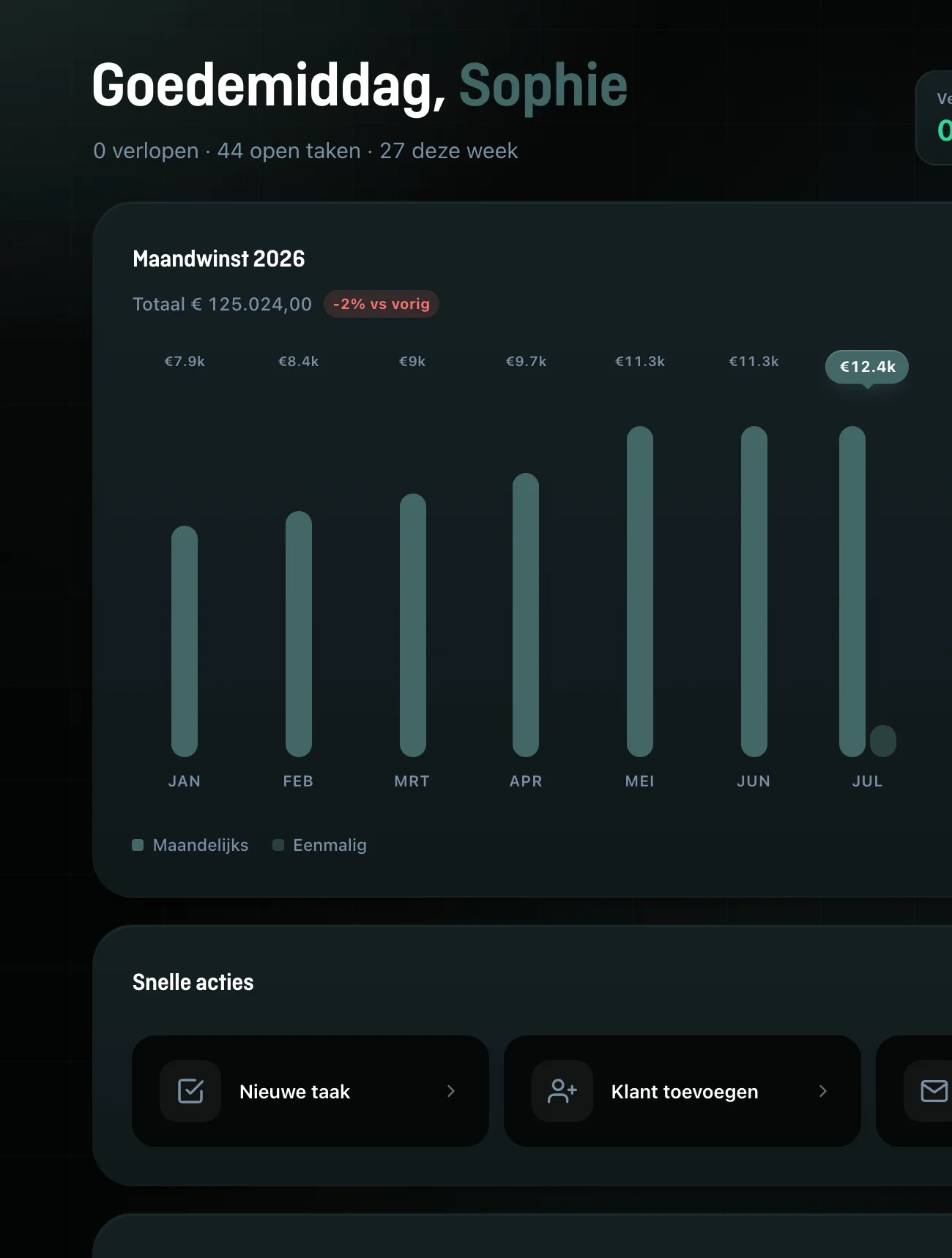Click the €8.4k value label
Viewport: 952px width, 1258px height.
pyautogui.click(x=299, y=361)
